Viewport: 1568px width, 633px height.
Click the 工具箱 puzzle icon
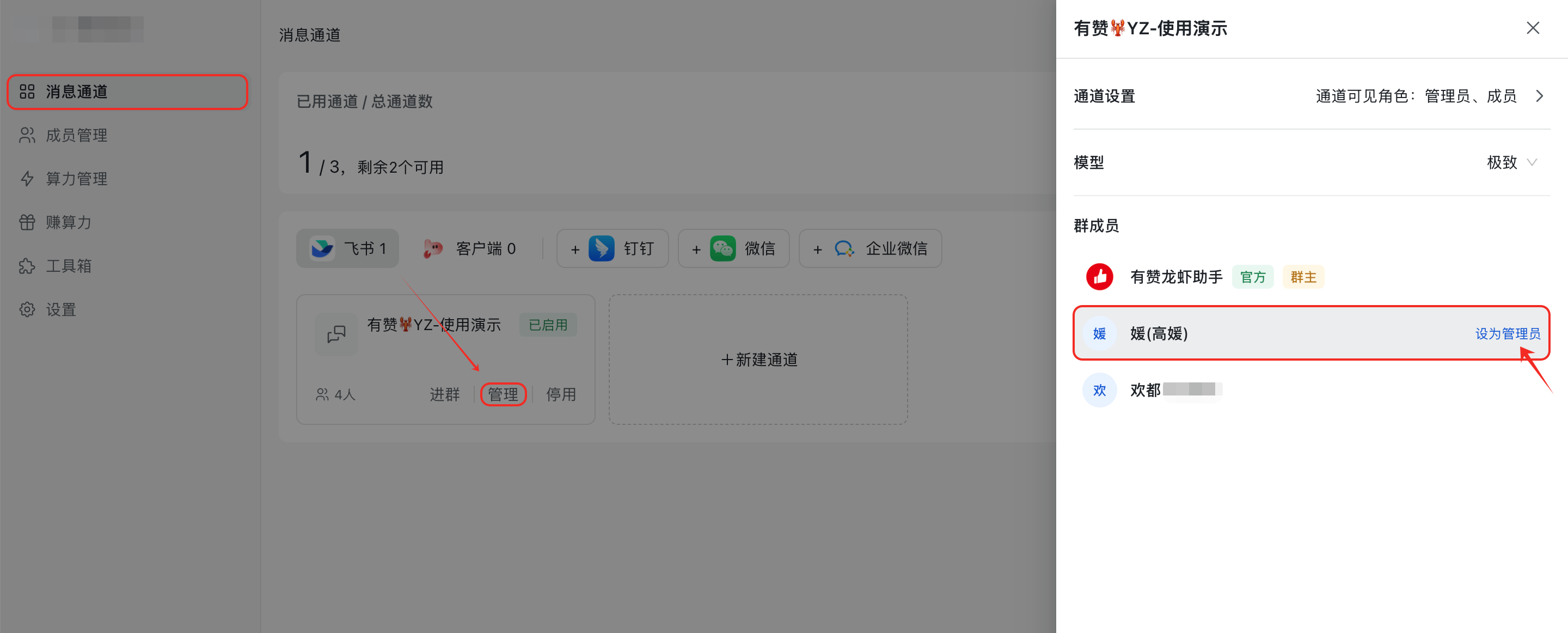pos(27,266)
